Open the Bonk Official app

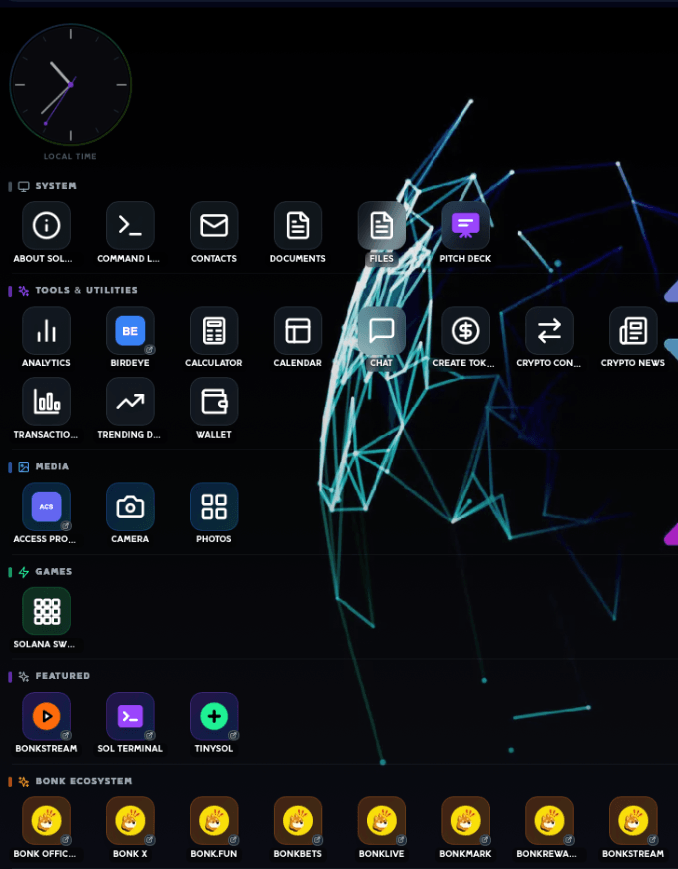pyautogui.click(x=47, y=821)
